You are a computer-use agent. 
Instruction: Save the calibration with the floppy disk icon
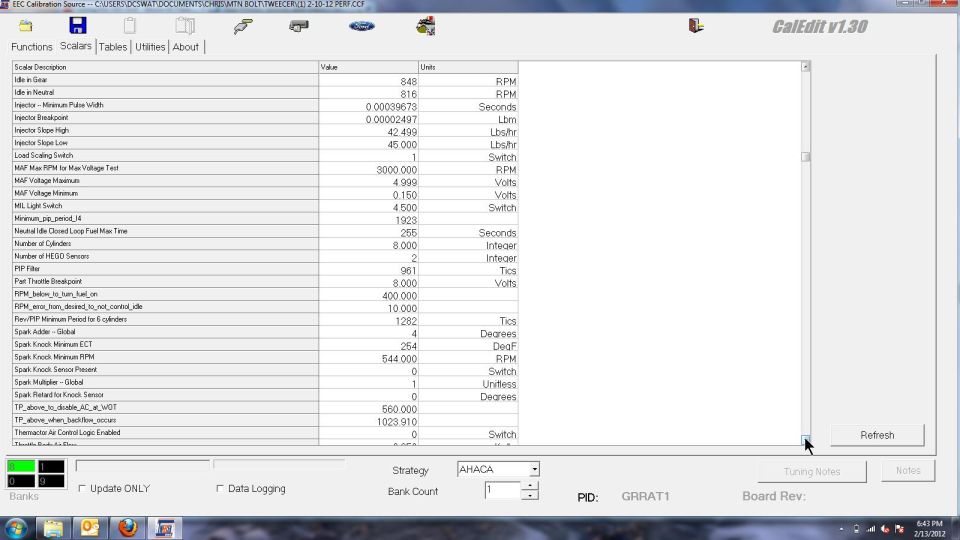point(78,25)
